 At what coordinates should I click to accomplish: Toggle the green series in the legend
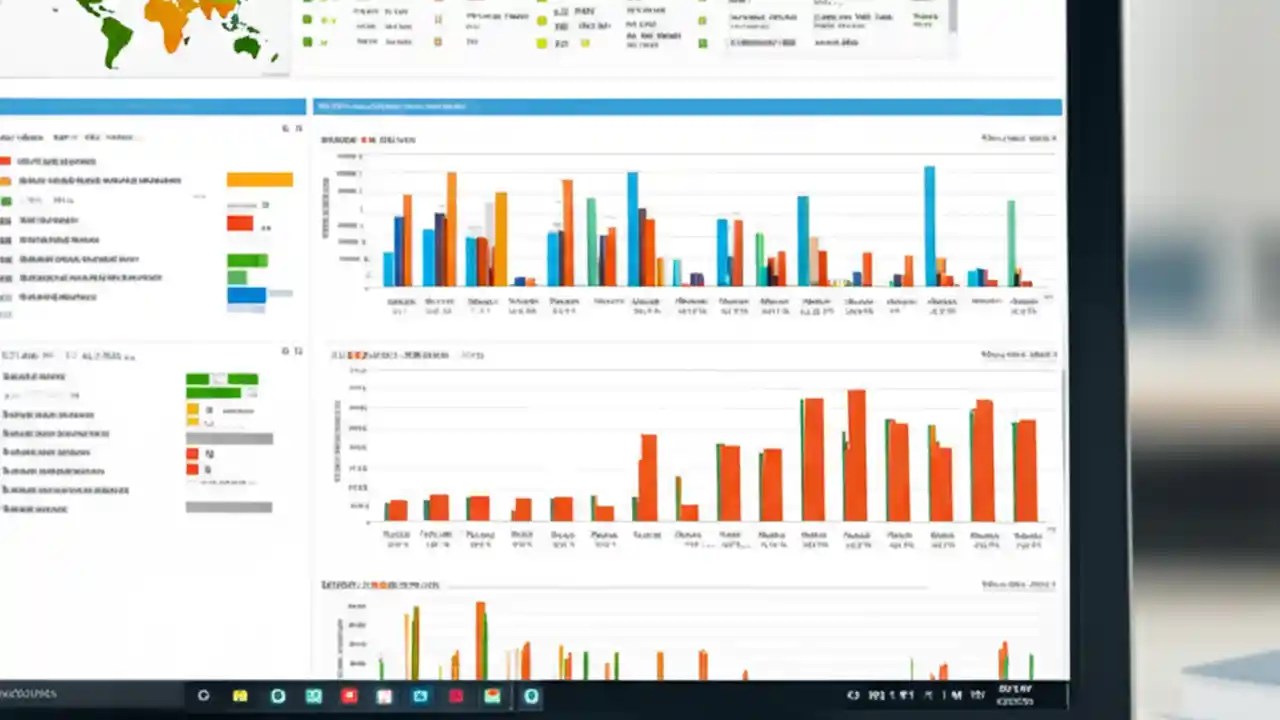[x=8, y=200]
